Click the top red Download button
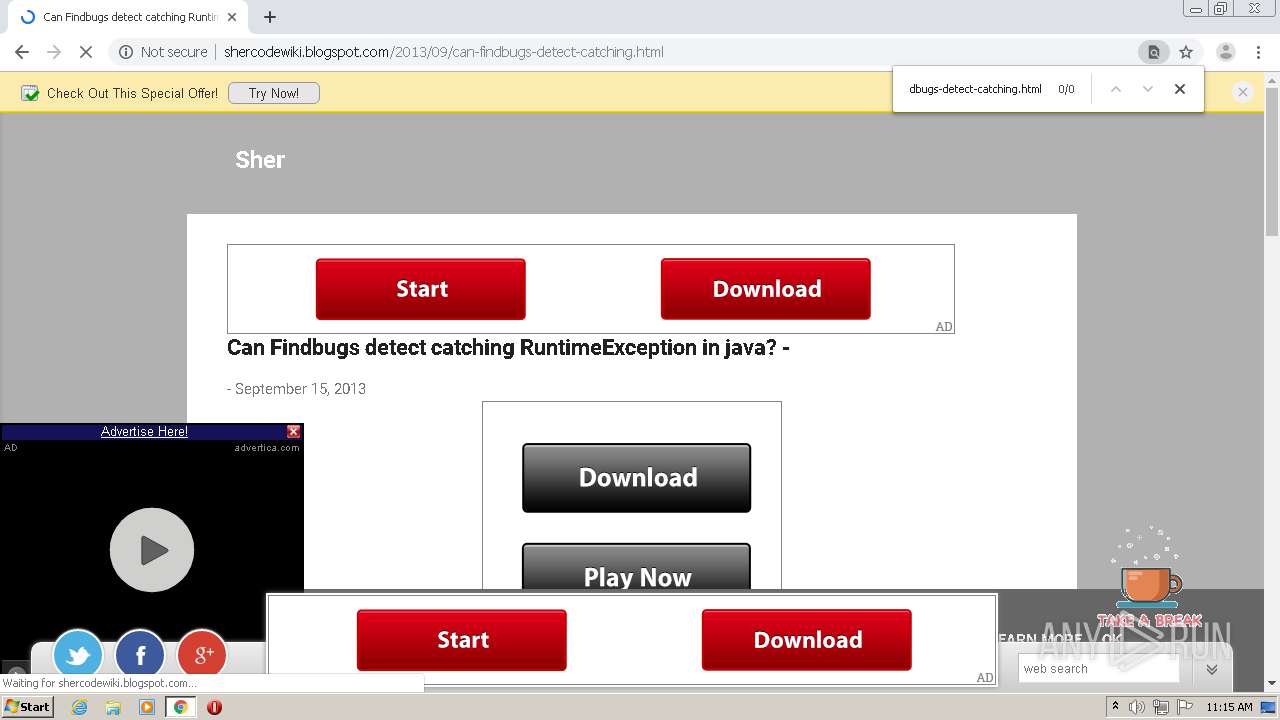 [766, 289]
